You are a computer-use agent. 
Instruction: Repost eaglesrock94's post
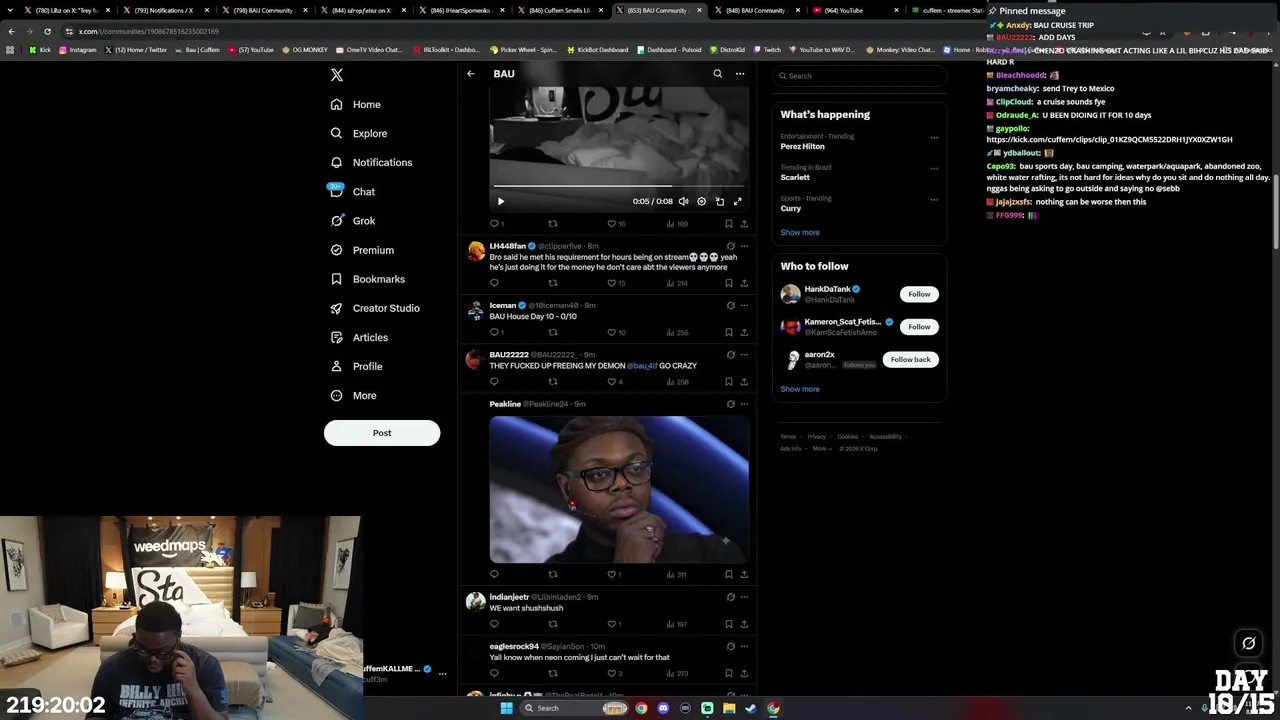point(552,673)
